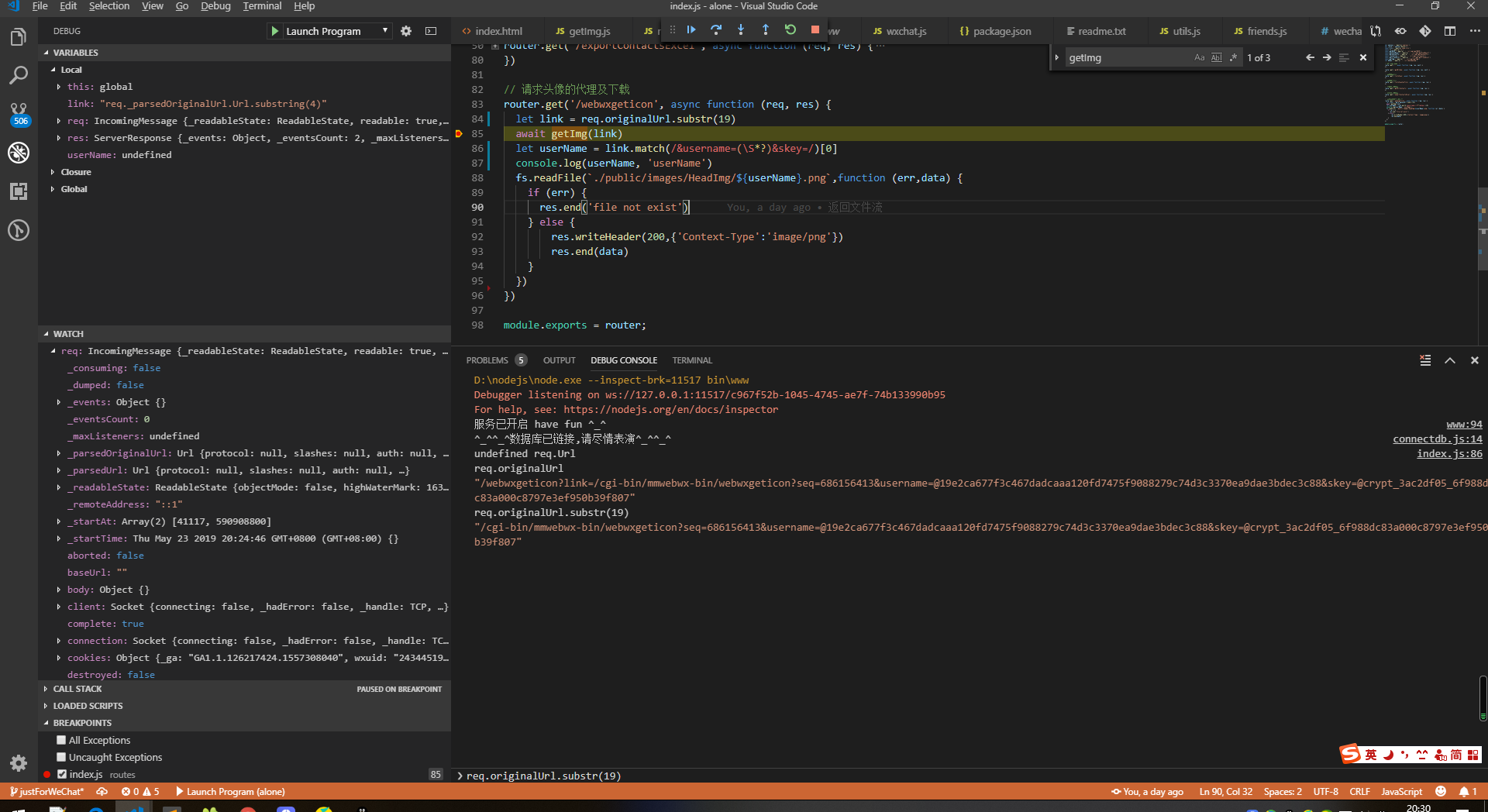Change the JavaScript language mode
The image size is (1488, 812).
[1401, 792]
